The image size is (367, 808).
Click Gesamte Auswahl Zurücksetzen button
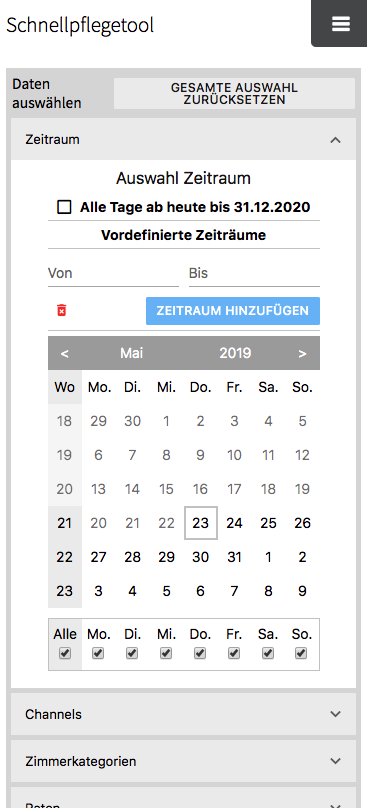235,93
